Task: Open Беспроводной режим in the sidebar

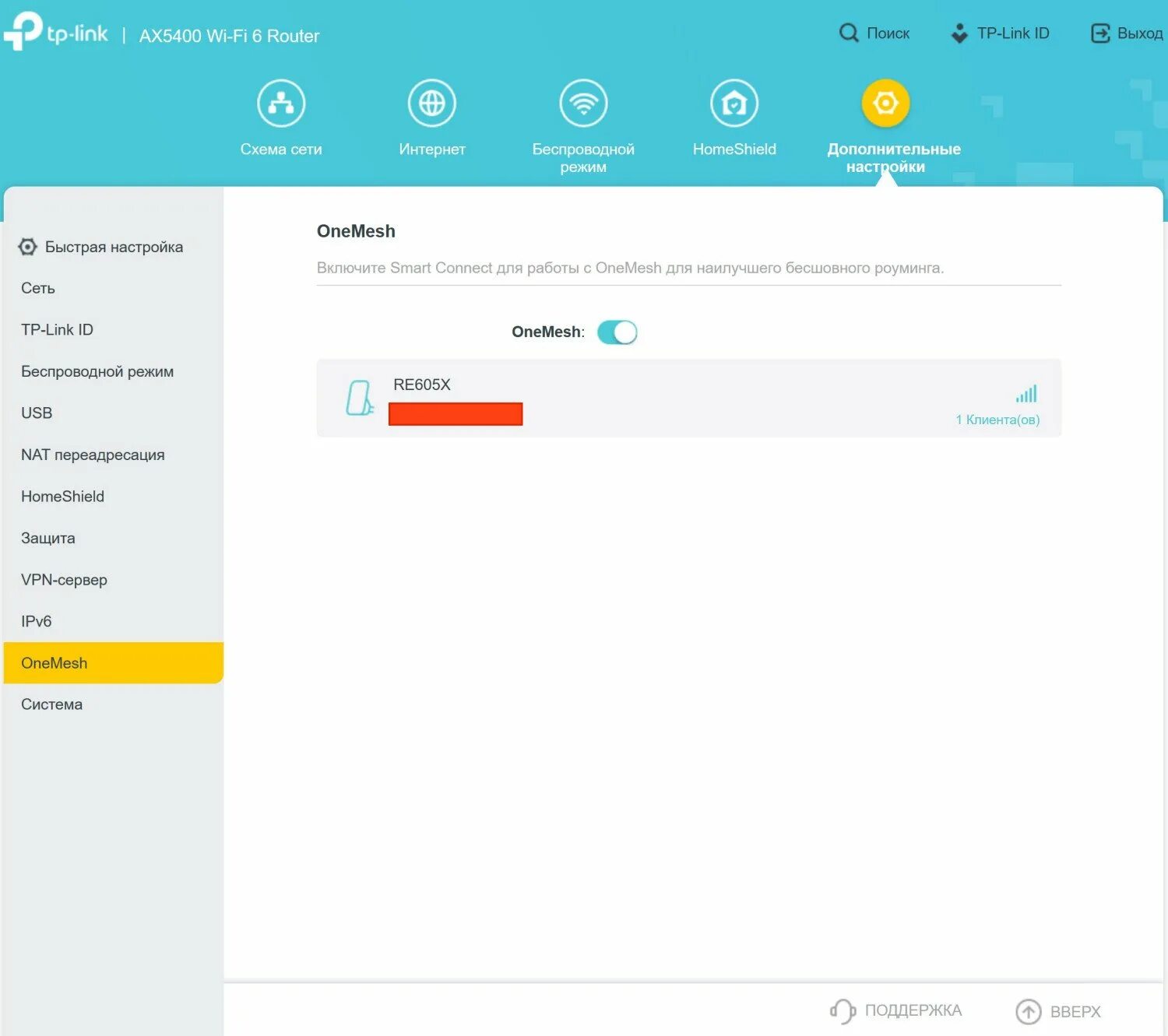Action: (114, 371)
